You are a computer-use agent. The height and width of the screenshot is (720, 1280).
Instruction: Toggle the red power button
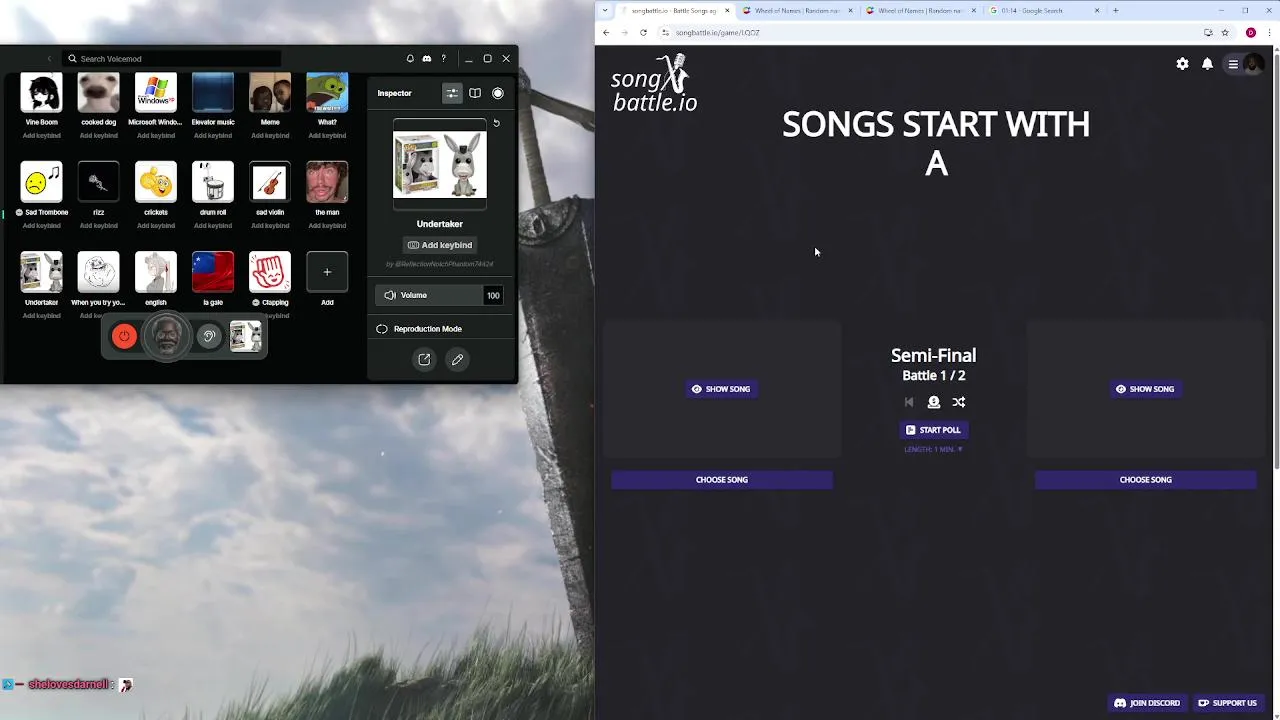124,336
